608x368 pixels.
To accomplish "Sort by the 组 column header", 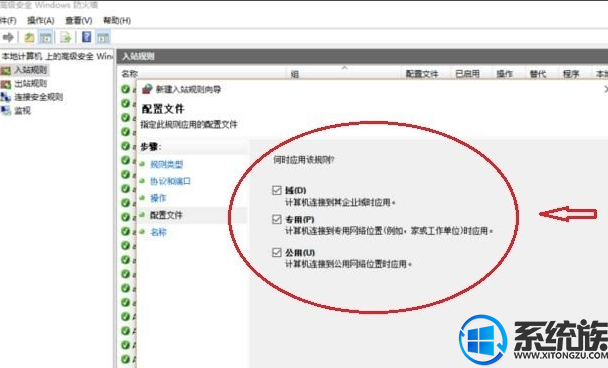I will point(295,74).
